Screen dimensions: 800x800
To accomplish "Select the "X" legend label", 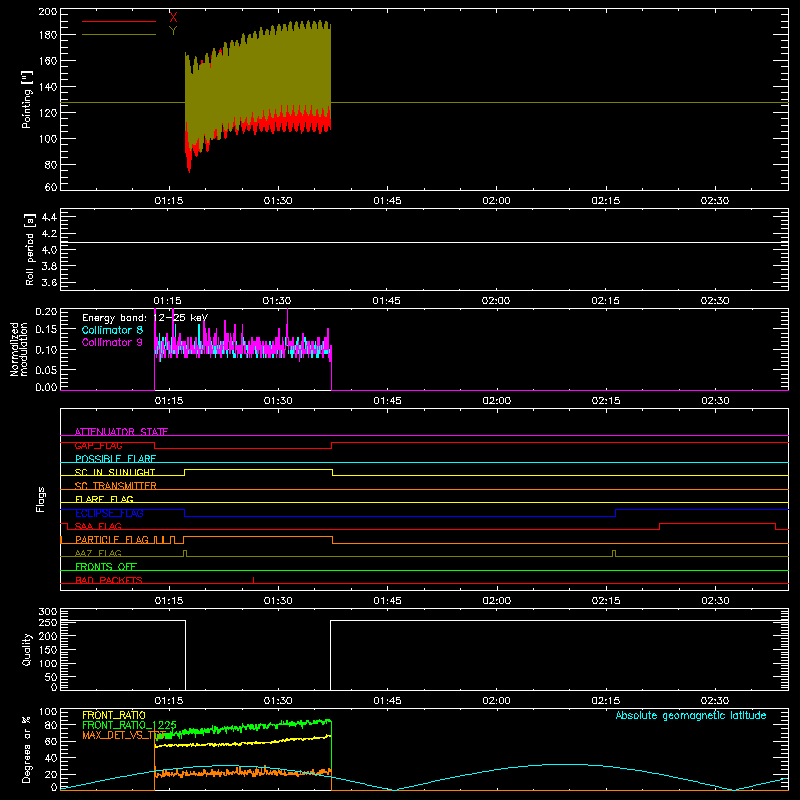I will 173,18.
